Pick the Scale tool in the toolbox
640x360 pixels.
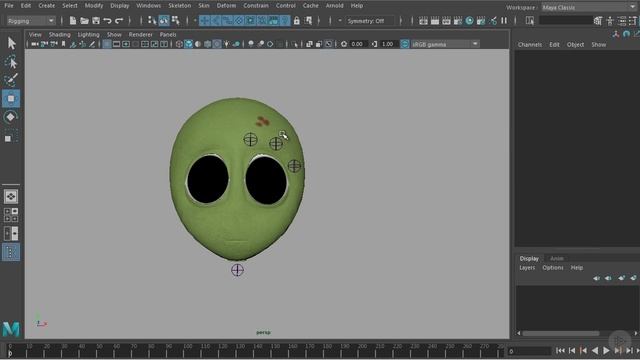[11, 137]
